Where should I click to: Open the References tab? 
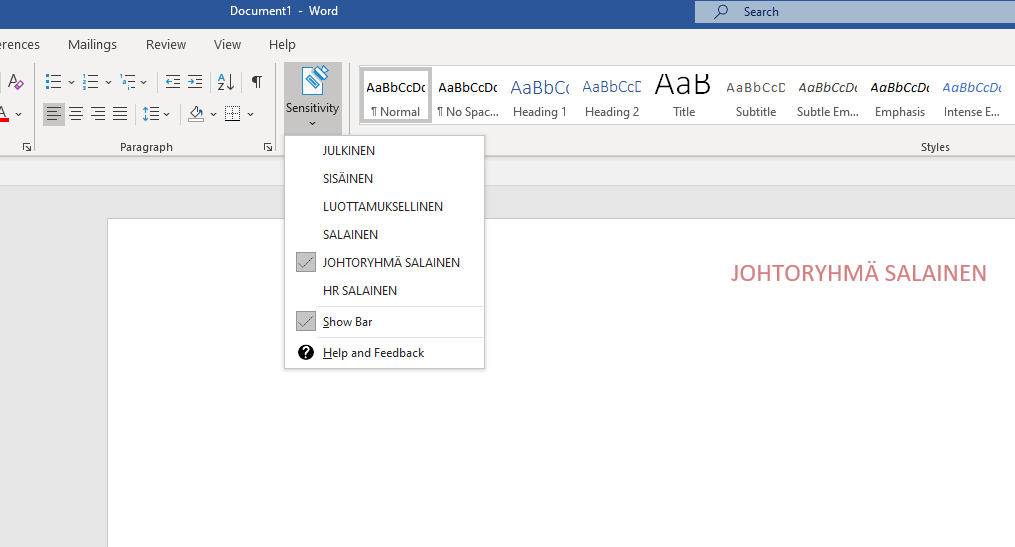[19, 45]
